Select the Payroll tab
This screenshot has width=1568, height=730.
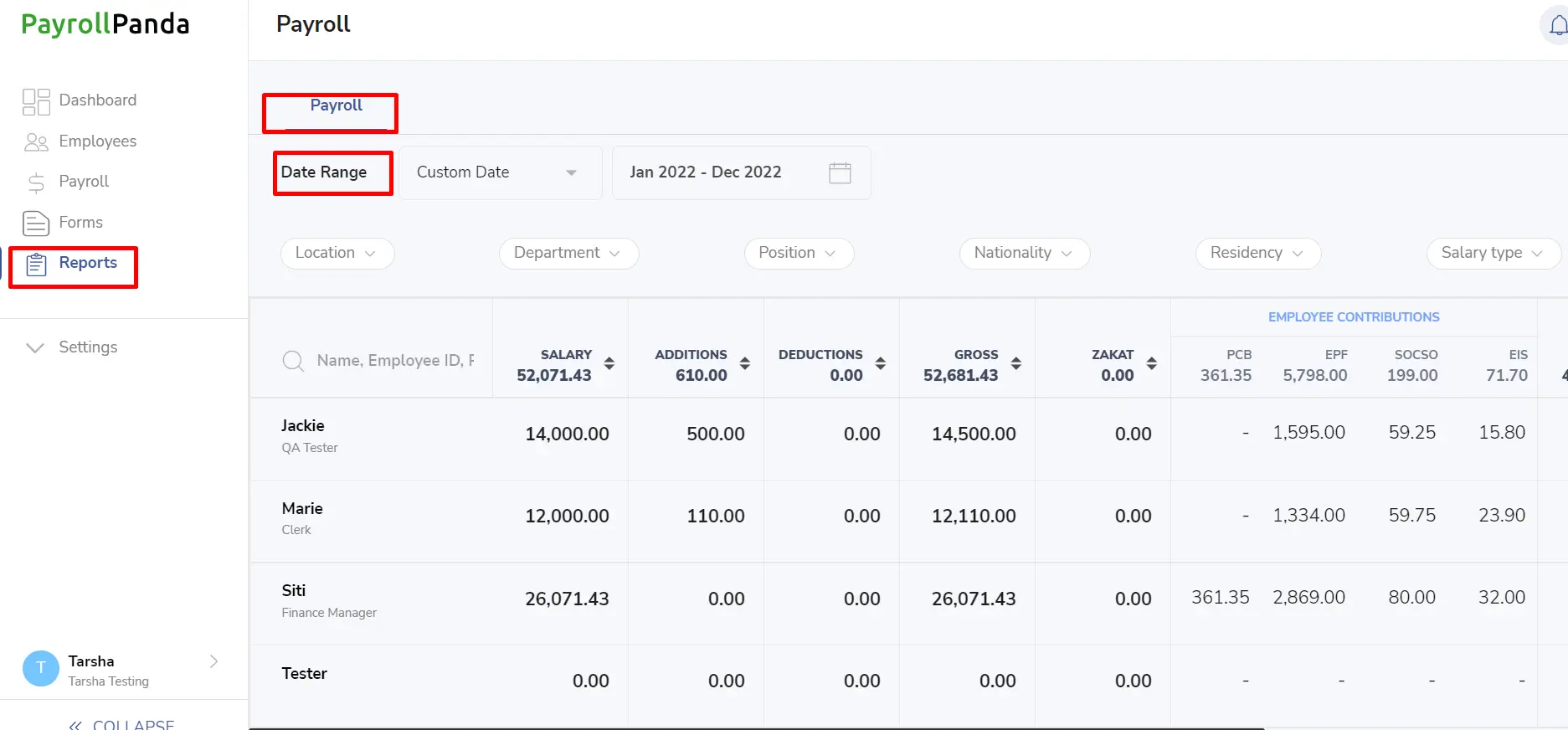pos(336,105)
